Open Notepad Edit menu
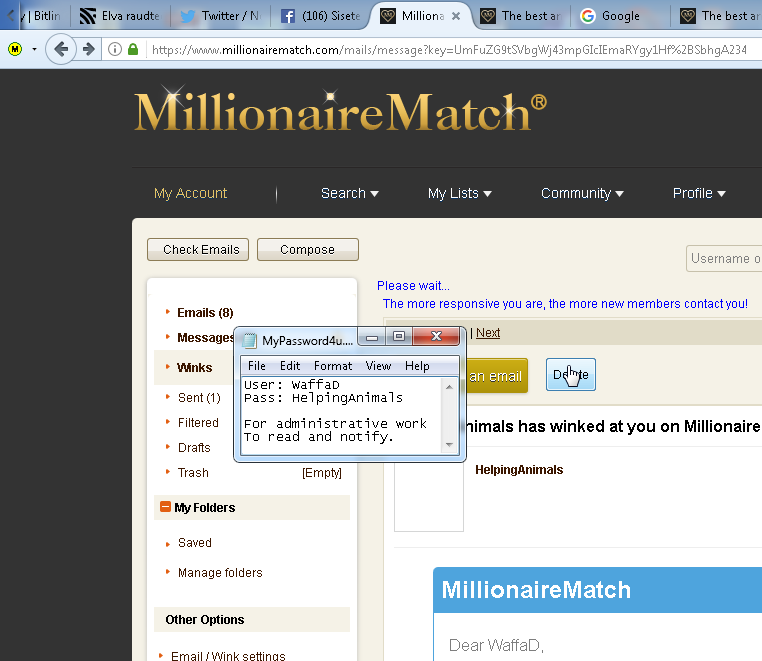The image size is (762, 661). point(290,365)
